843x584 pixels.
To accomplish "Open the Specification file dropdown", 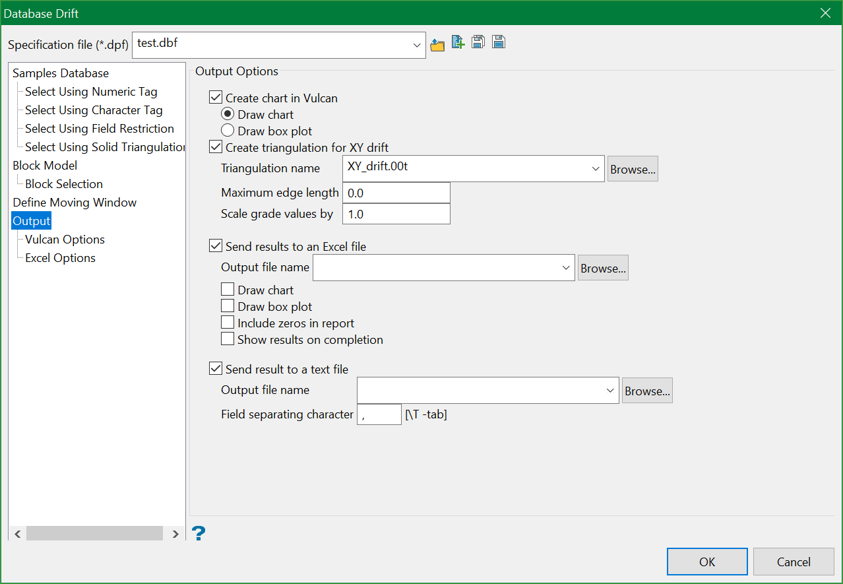I will tap(416, 45).
